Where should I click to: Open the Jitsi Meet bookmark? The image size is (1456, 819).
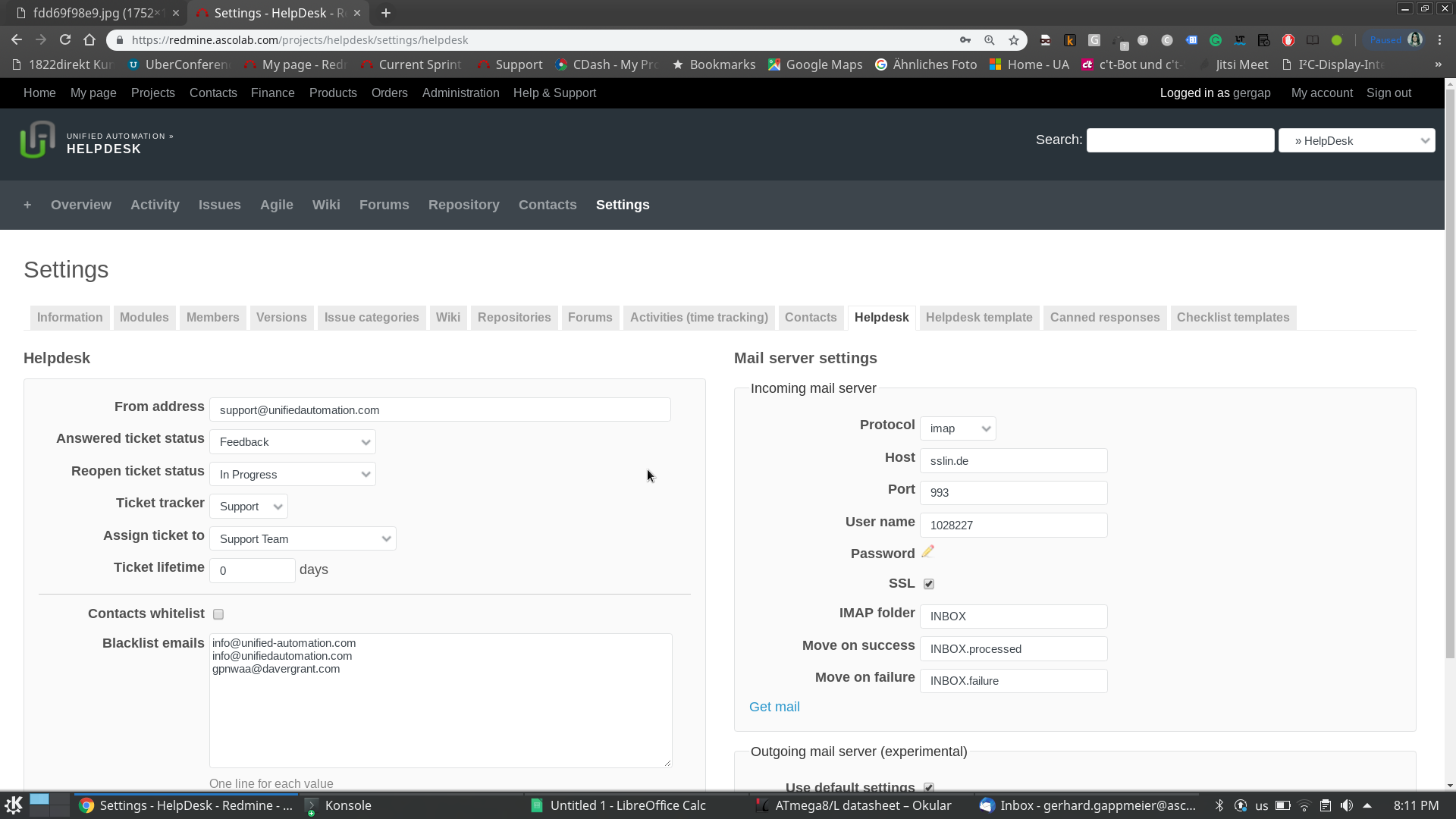tap(1233, 64)
